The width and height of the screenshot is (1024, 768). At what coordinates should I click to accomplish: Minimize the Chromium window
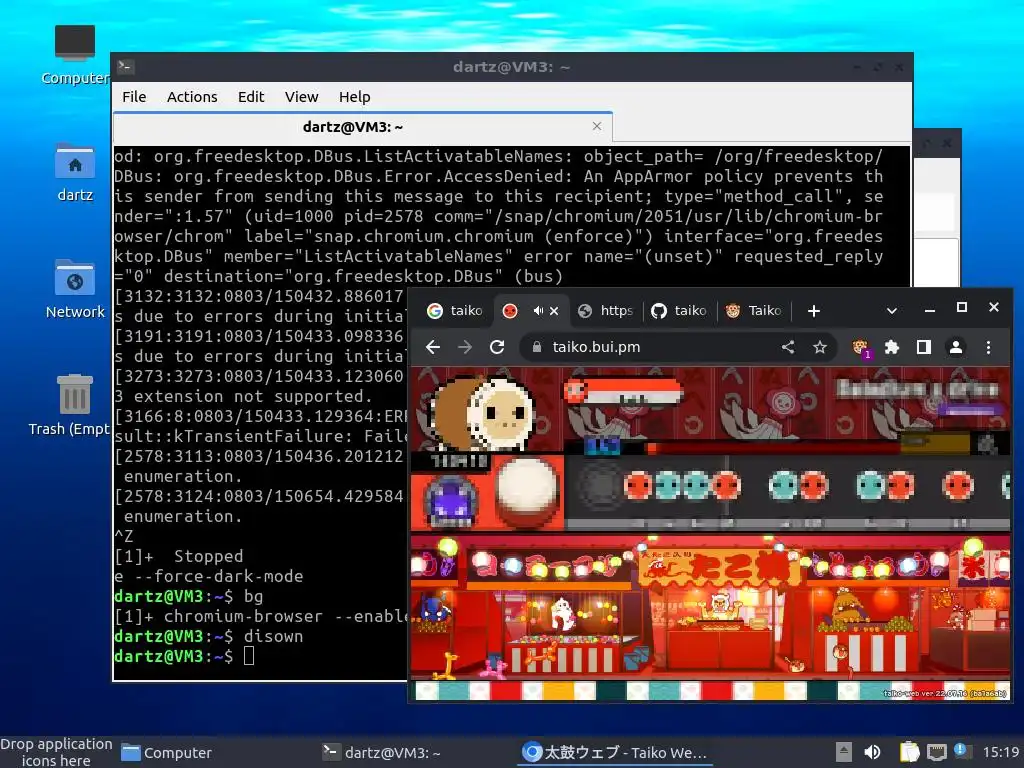pyautogui.click(x=930, y=309)
